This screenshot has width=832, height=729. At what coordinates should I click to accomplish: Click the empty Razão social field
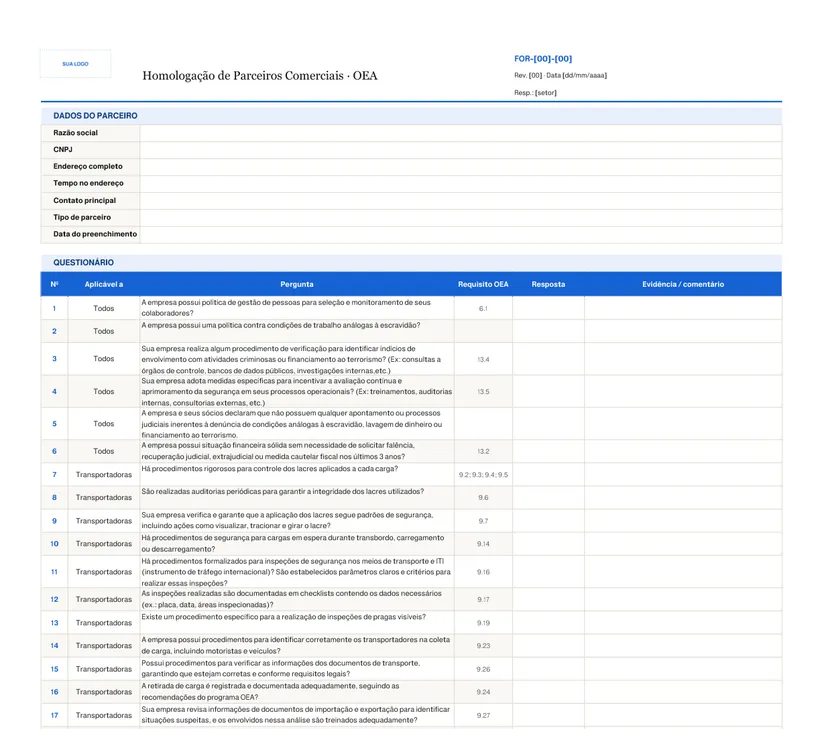coord(461,133)
